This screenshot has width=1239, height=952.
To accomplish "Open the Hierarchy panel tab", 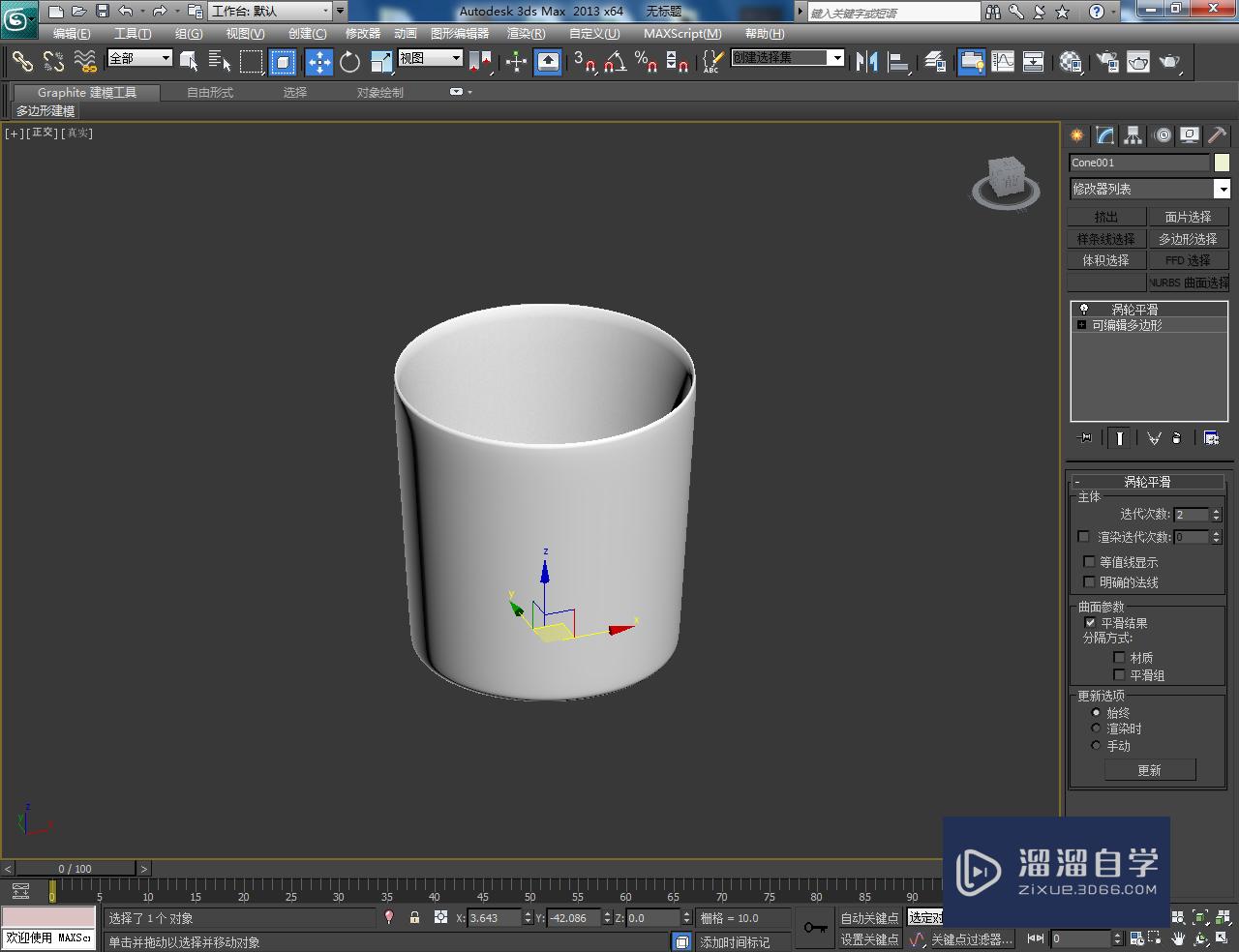I will coord(1133,135).
